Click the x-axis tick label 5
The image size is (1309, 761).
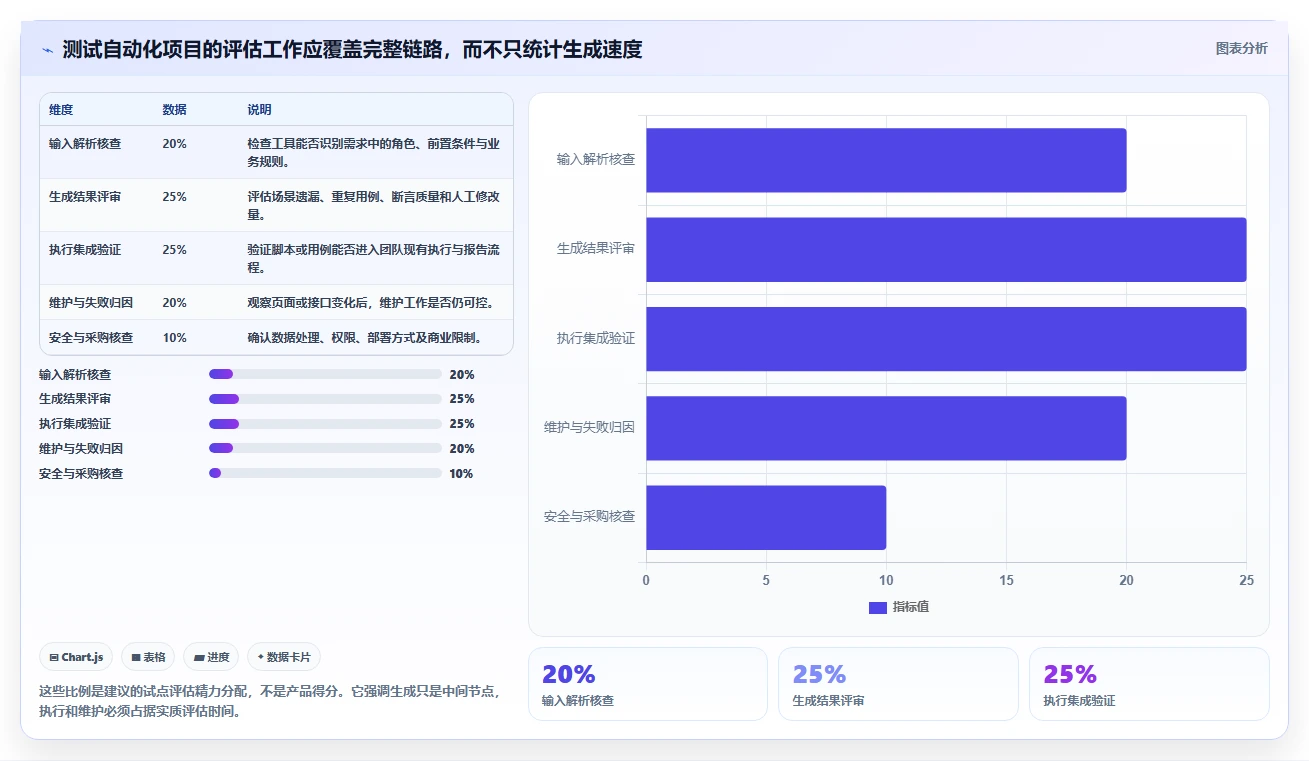click(766, 581)
